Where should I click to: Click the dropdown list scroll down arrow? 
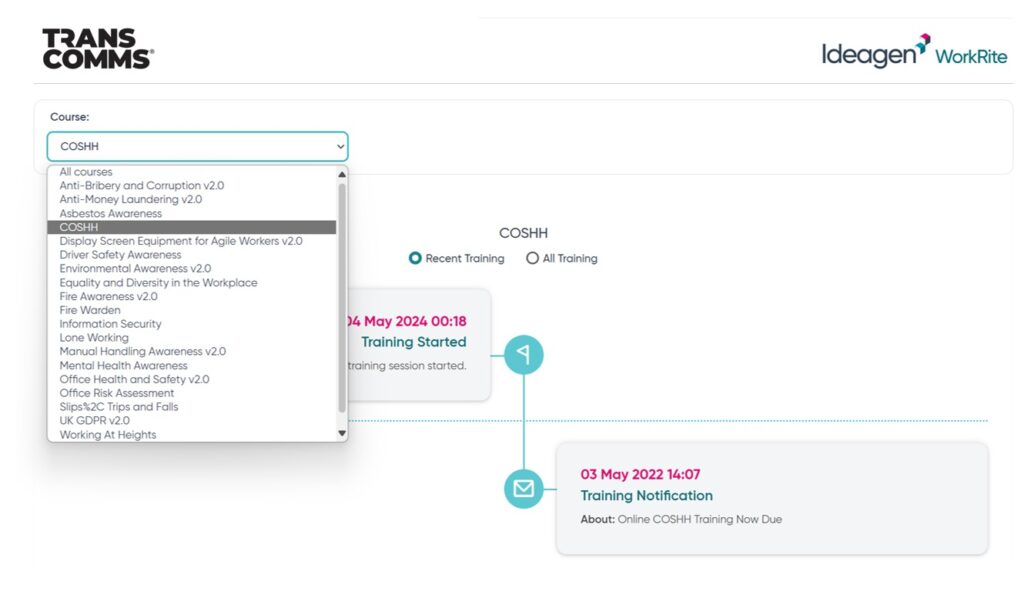point(342,434)
